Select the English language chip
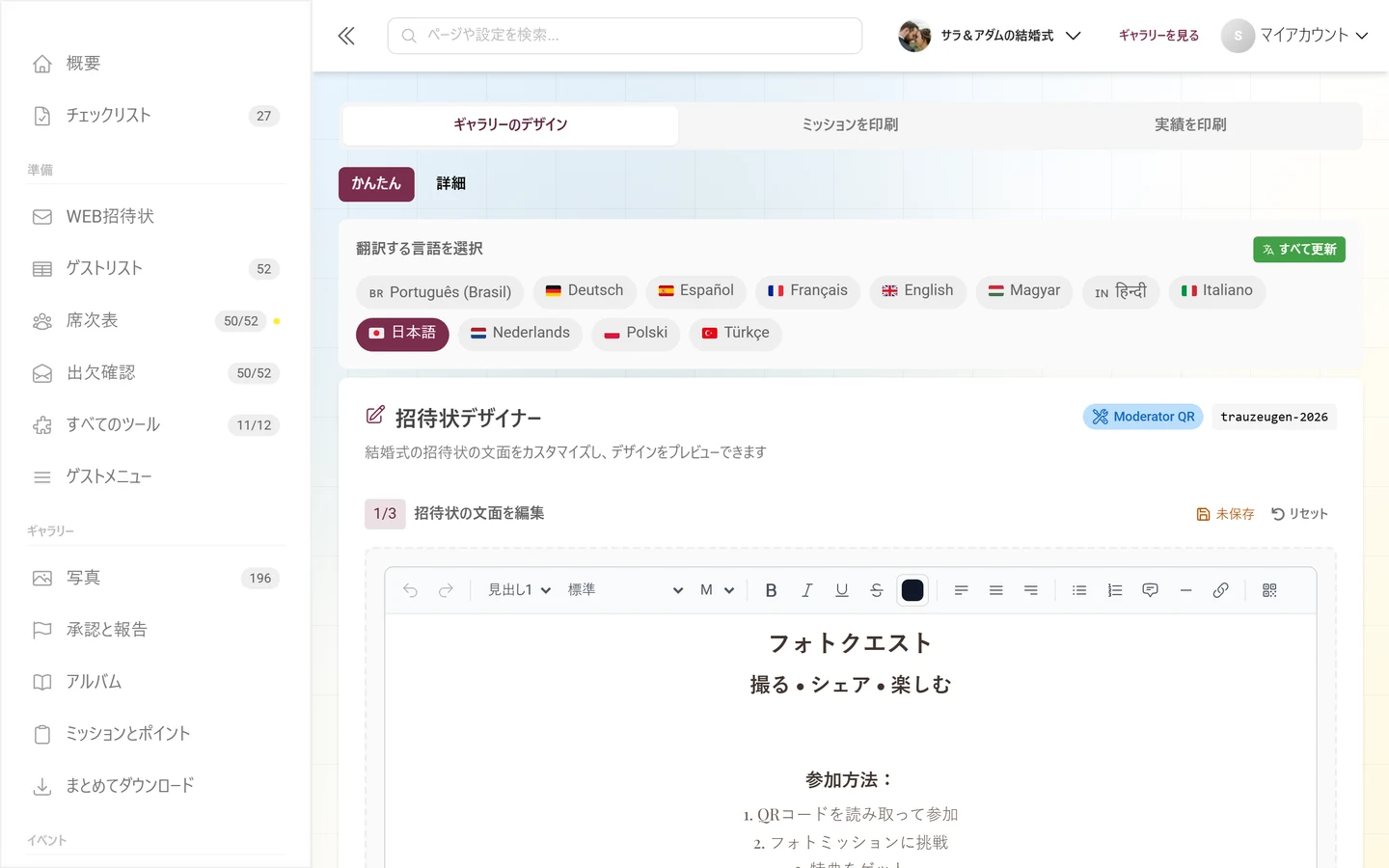The height and width of the screenshot is (868, 1389). [x=917, y=291]
